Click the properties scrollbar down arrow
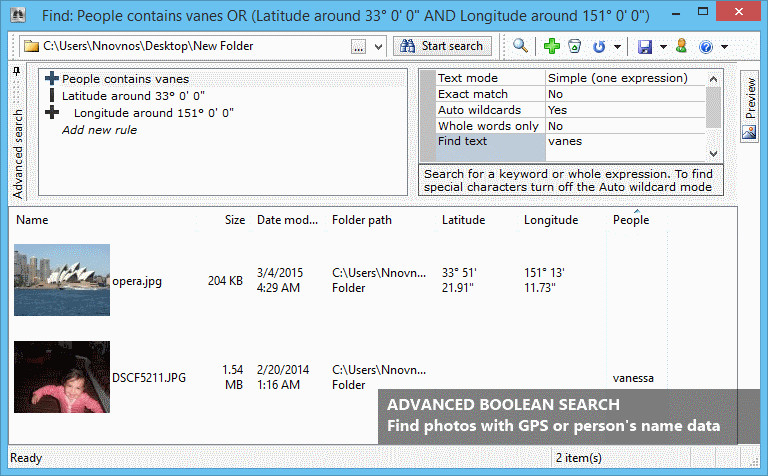 click(x=713, y=153)
